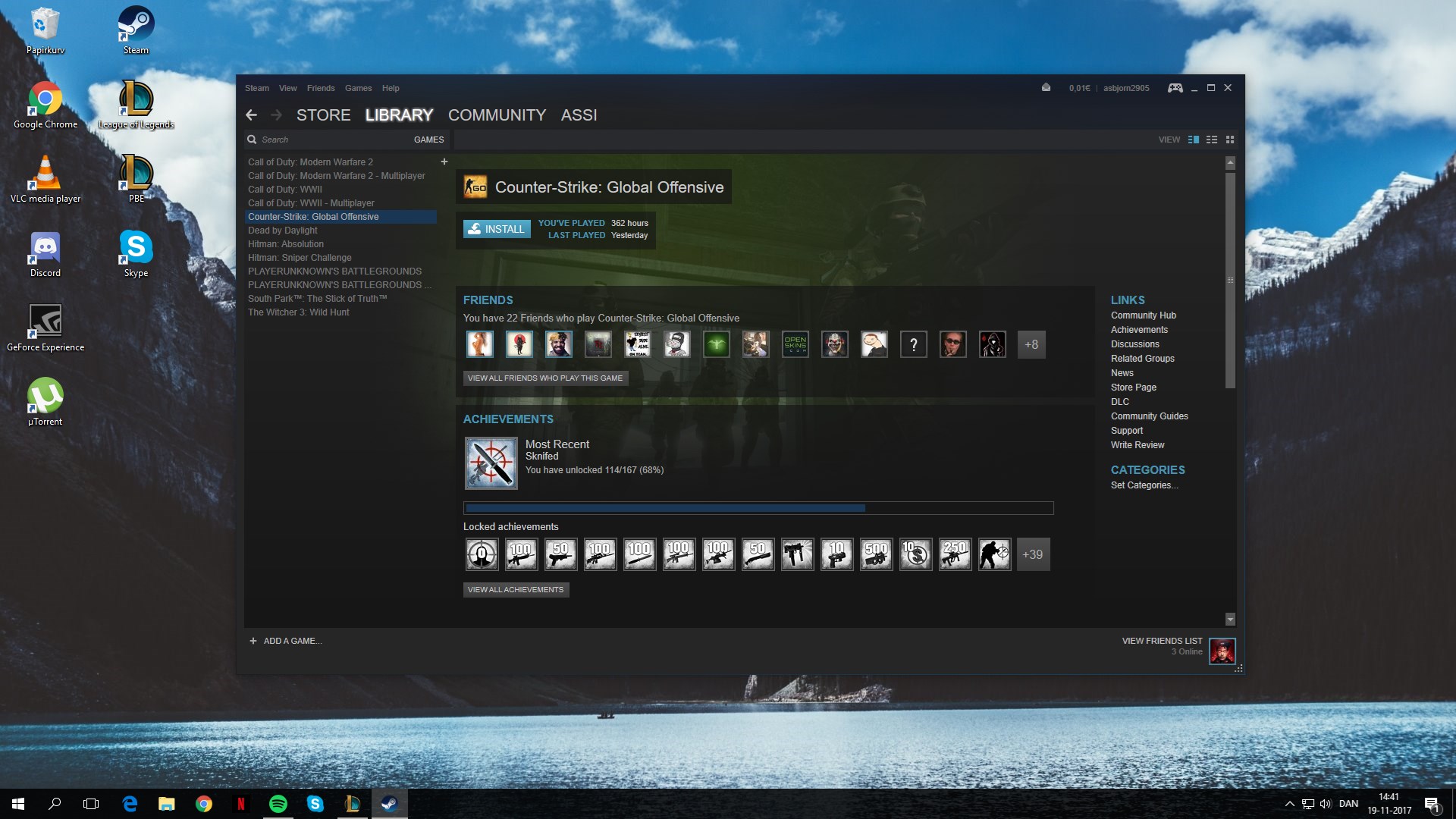
Task: Open League of Legends desktop shortcut
Action: pos(136,105)
